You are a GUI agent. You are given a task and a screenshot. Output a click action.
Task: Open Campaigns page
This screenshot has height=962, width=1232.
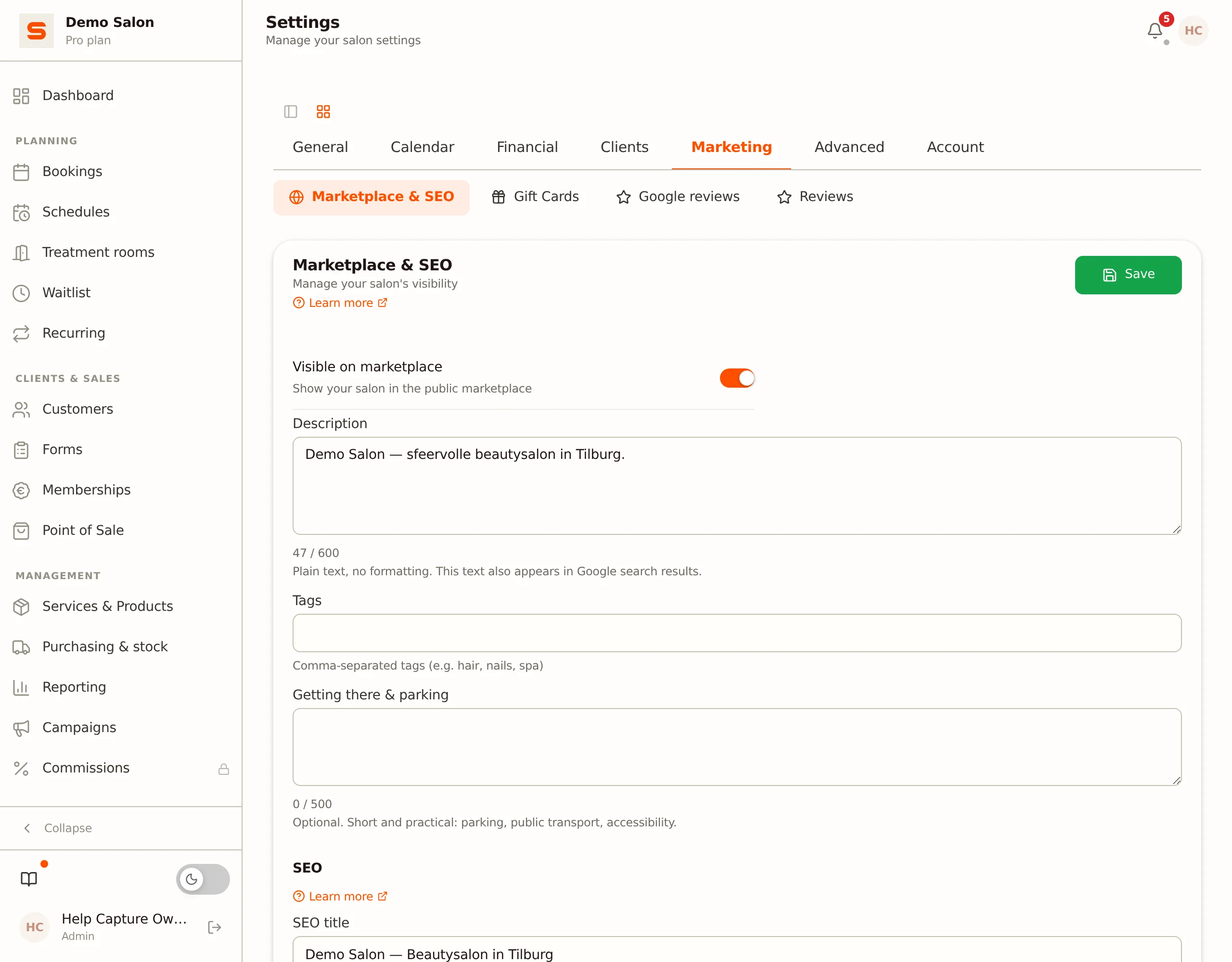click(x=121, y=727)
